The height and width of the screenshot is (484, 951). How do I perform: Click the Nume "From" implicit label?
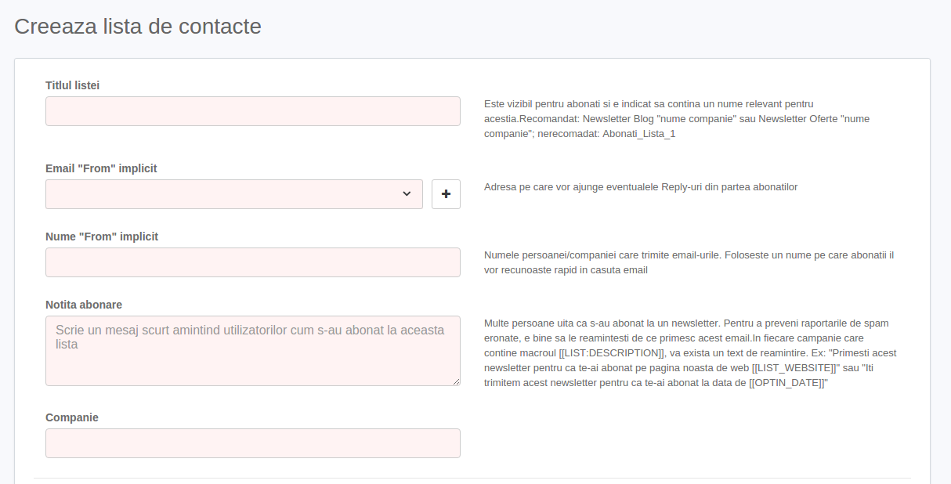[x=101, y=236]
